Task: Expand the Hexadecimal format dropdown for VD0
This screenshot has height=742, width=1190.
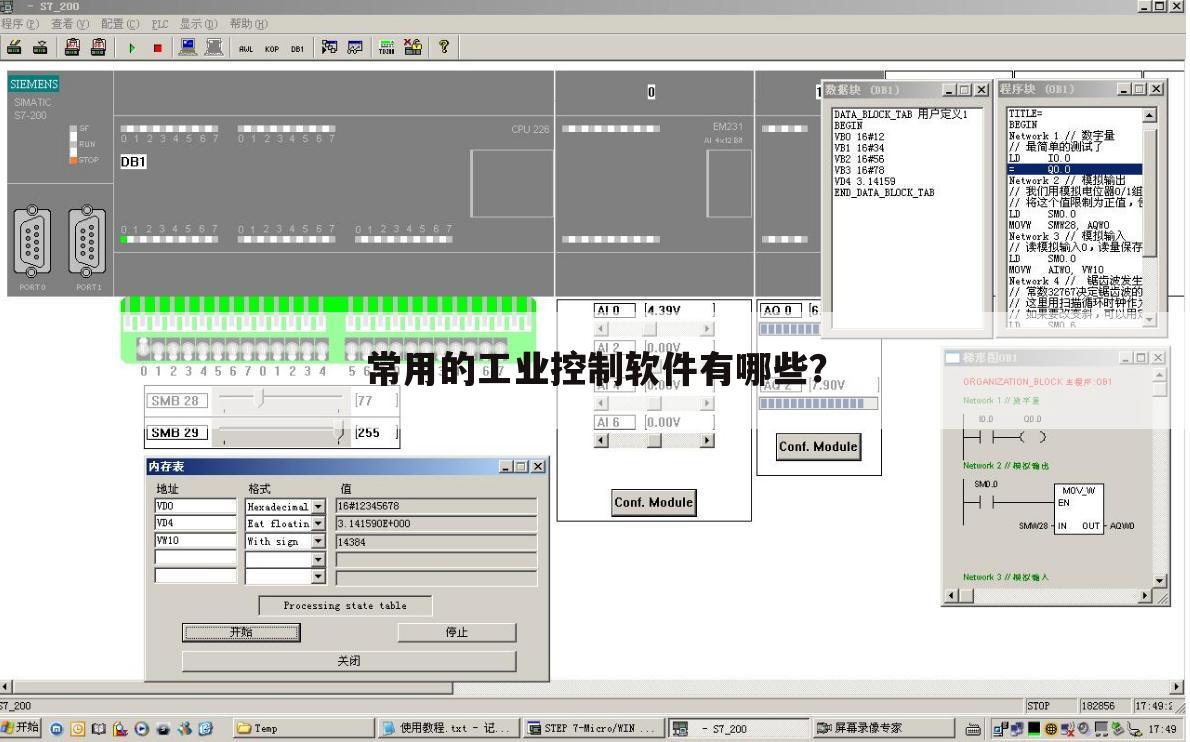Action: point(319,507)
